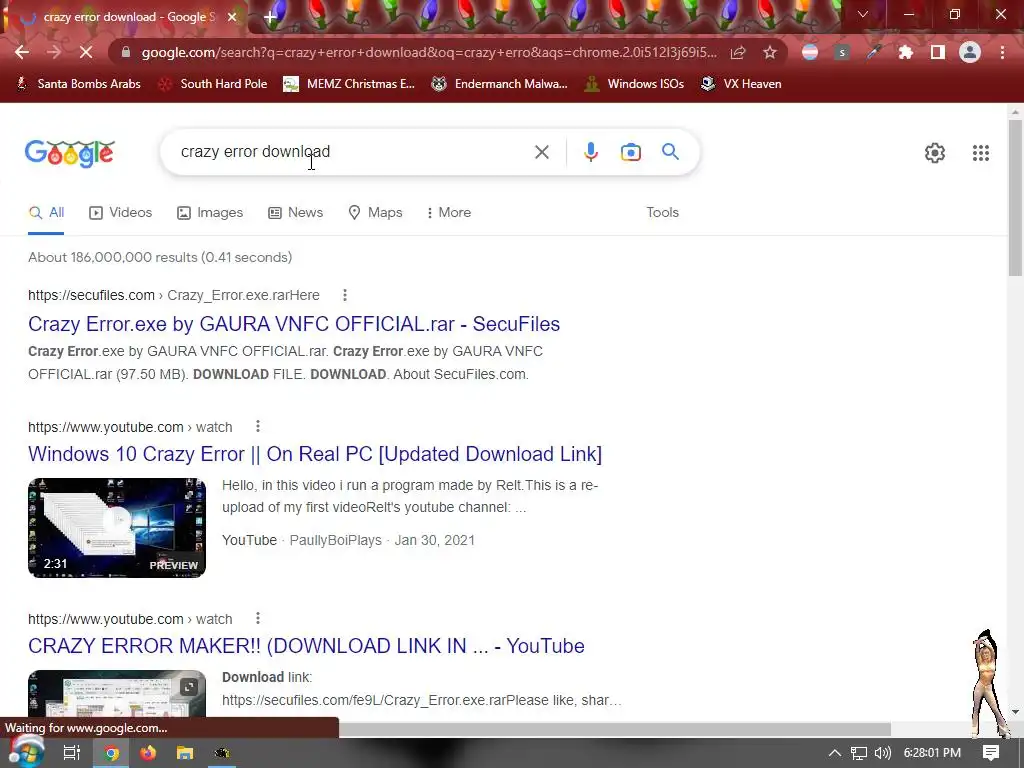This screenshot has width=1024, height=768.
Task: Share this page icon in address bar
Action: (739, 52)
